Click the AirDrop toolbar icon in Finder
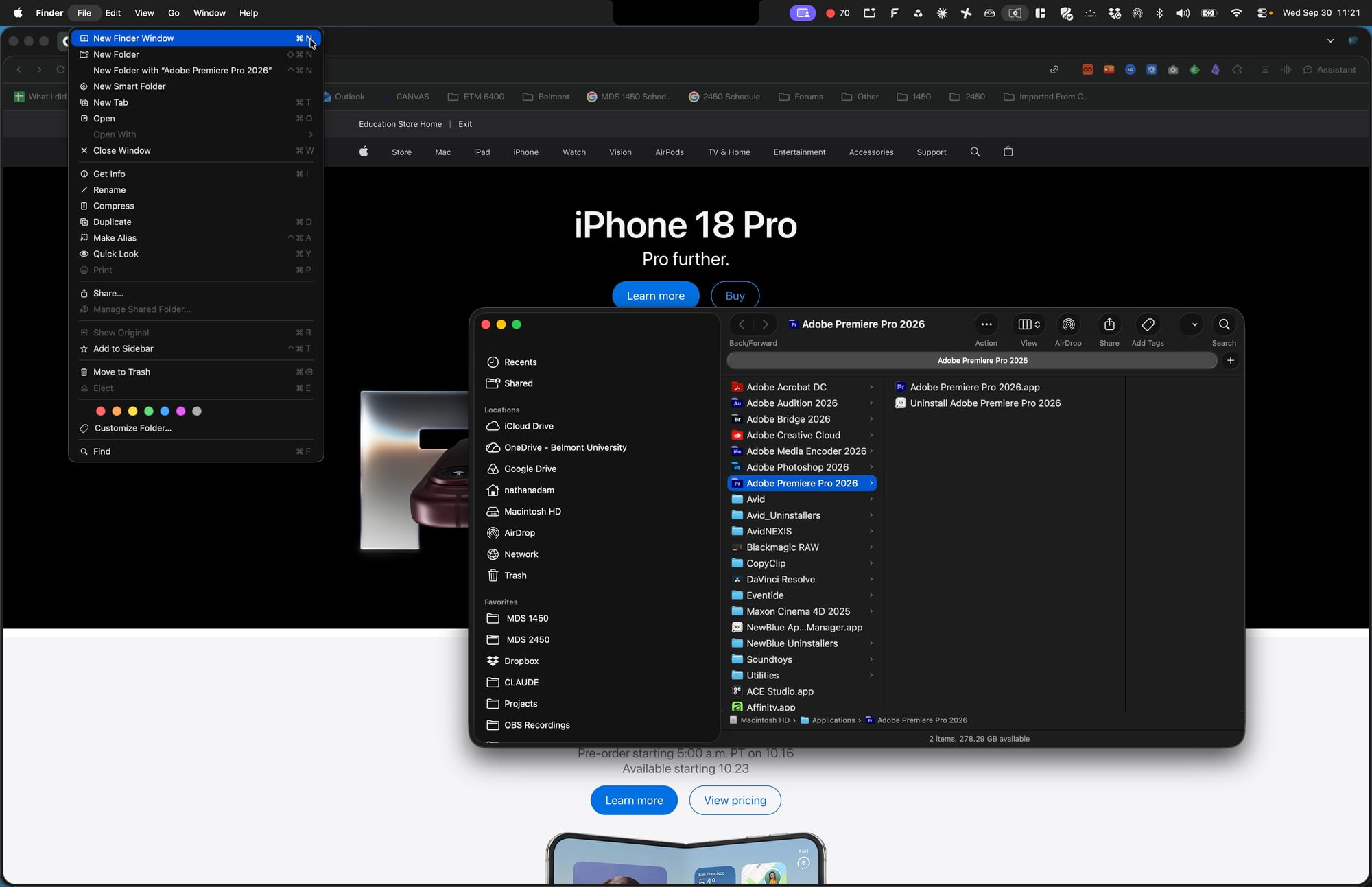The height and width of the screenshot is (887, 1372). click(1068, 324)
